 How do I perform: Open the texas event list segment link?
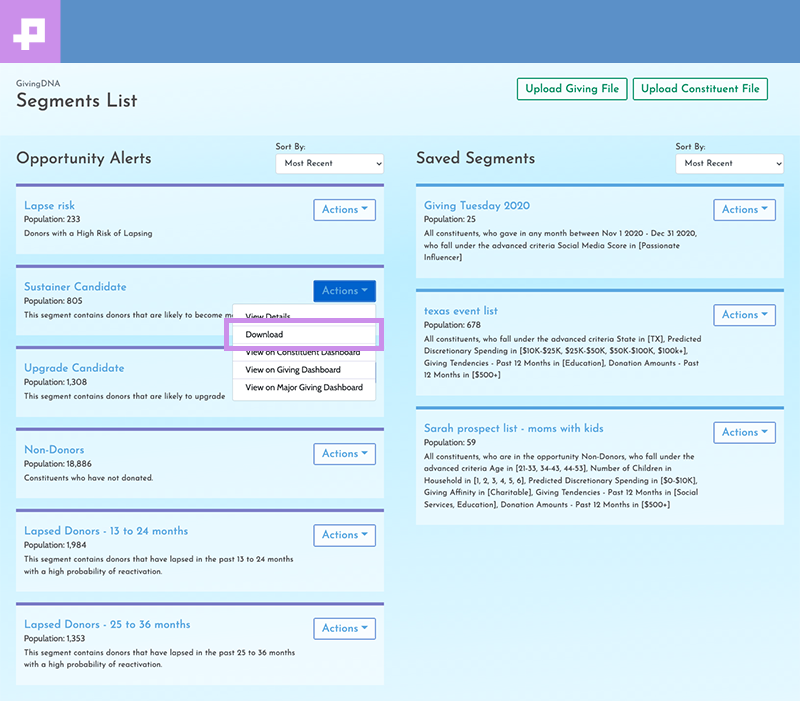pos(461,311)
